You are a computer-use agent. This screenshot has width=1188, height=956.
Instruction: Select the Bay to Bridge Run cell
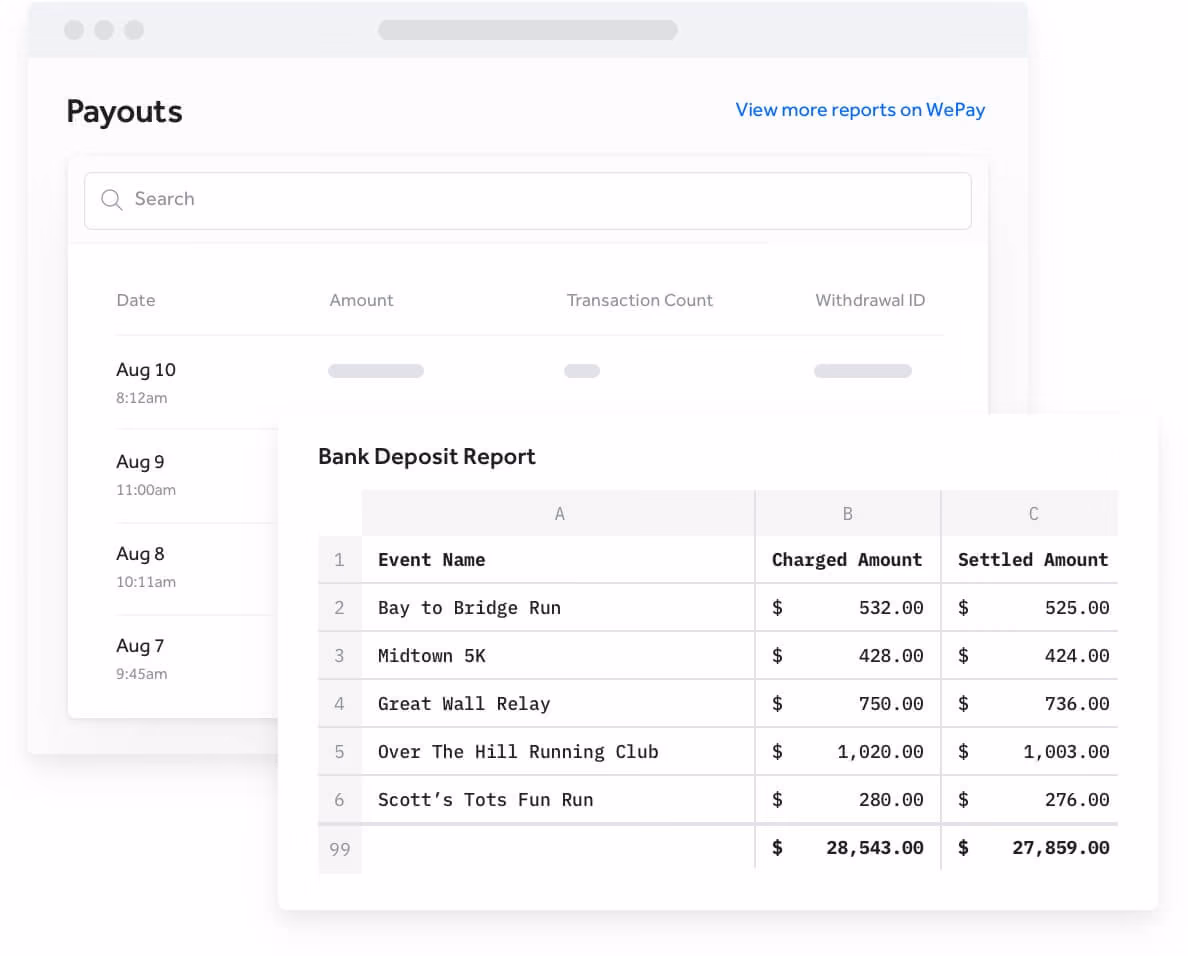(558, 608)
